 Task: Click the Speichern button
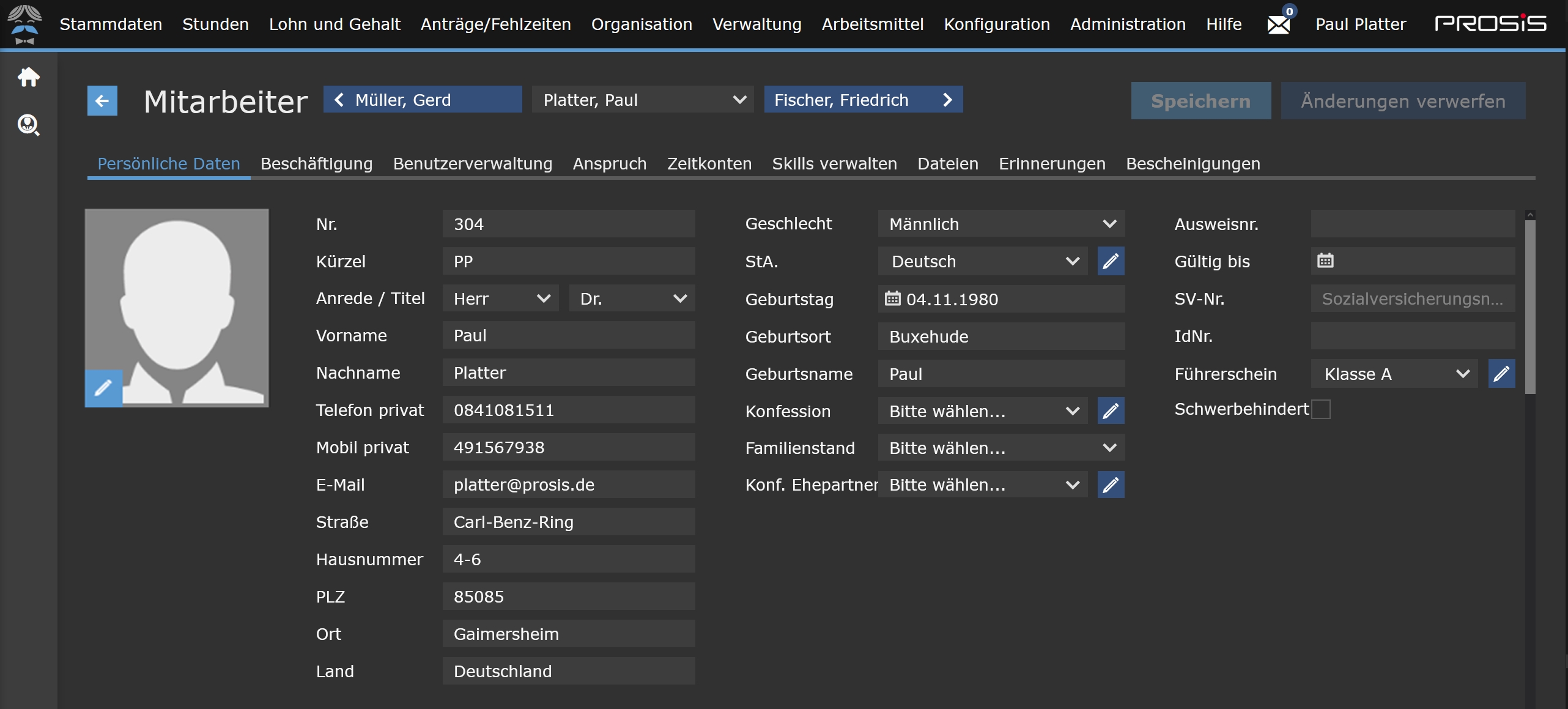click(1200, 101)
